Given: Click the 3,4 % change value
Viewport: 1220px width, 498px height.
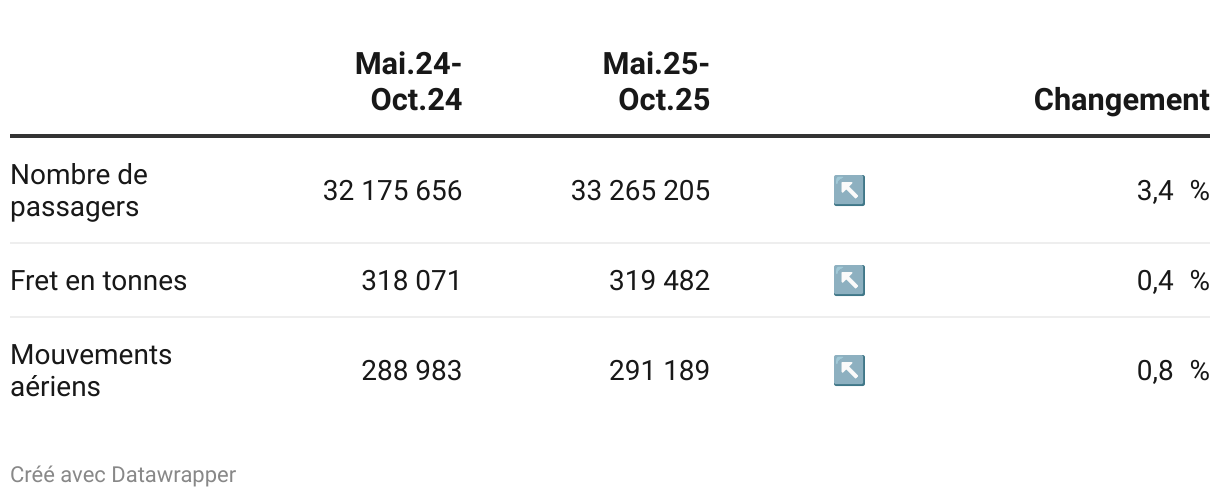Looking at the screenshot, I should tap(1173, 190).
